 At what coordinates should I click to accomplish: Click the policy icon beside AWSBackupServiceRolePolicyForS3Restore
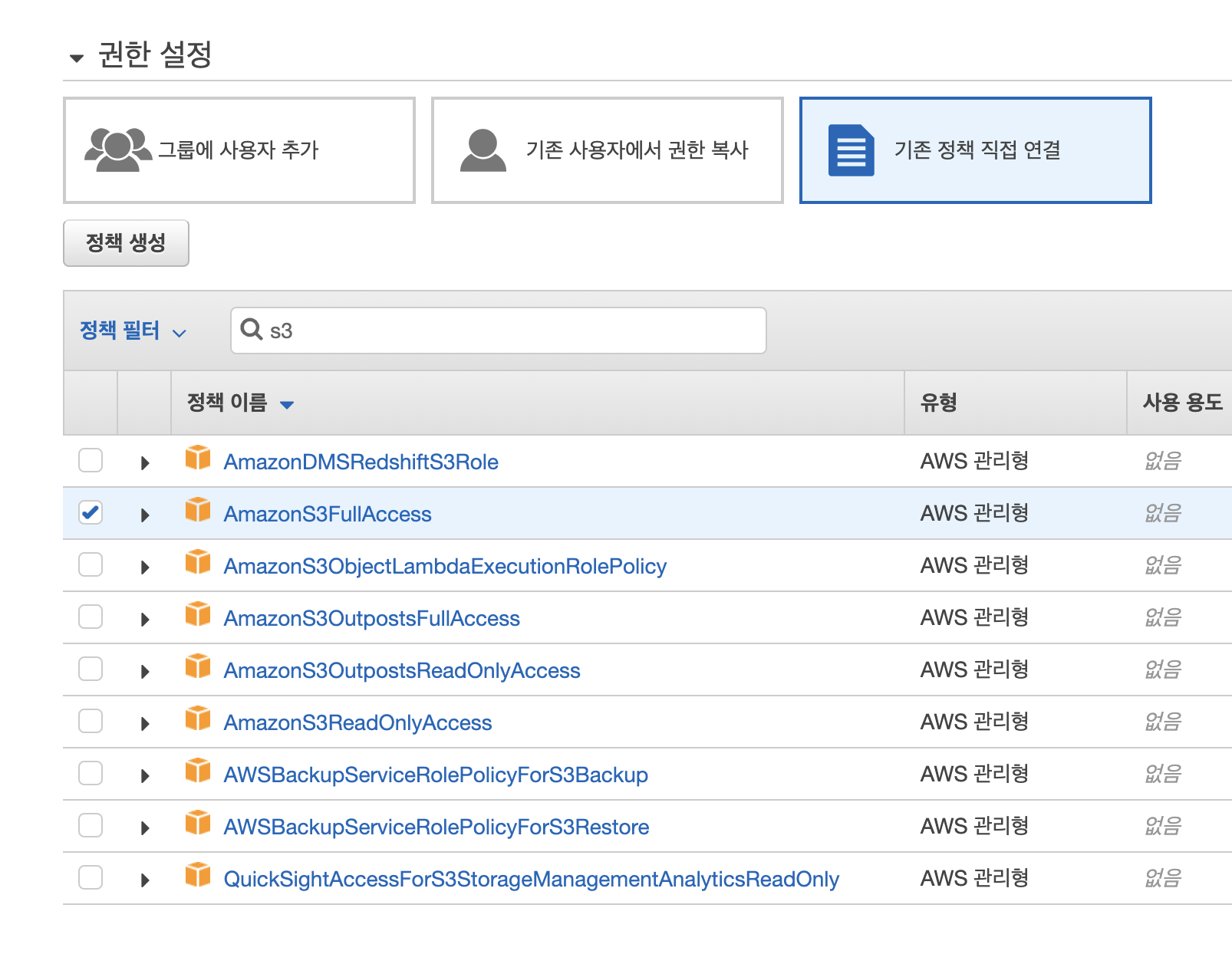click(198, 822)
